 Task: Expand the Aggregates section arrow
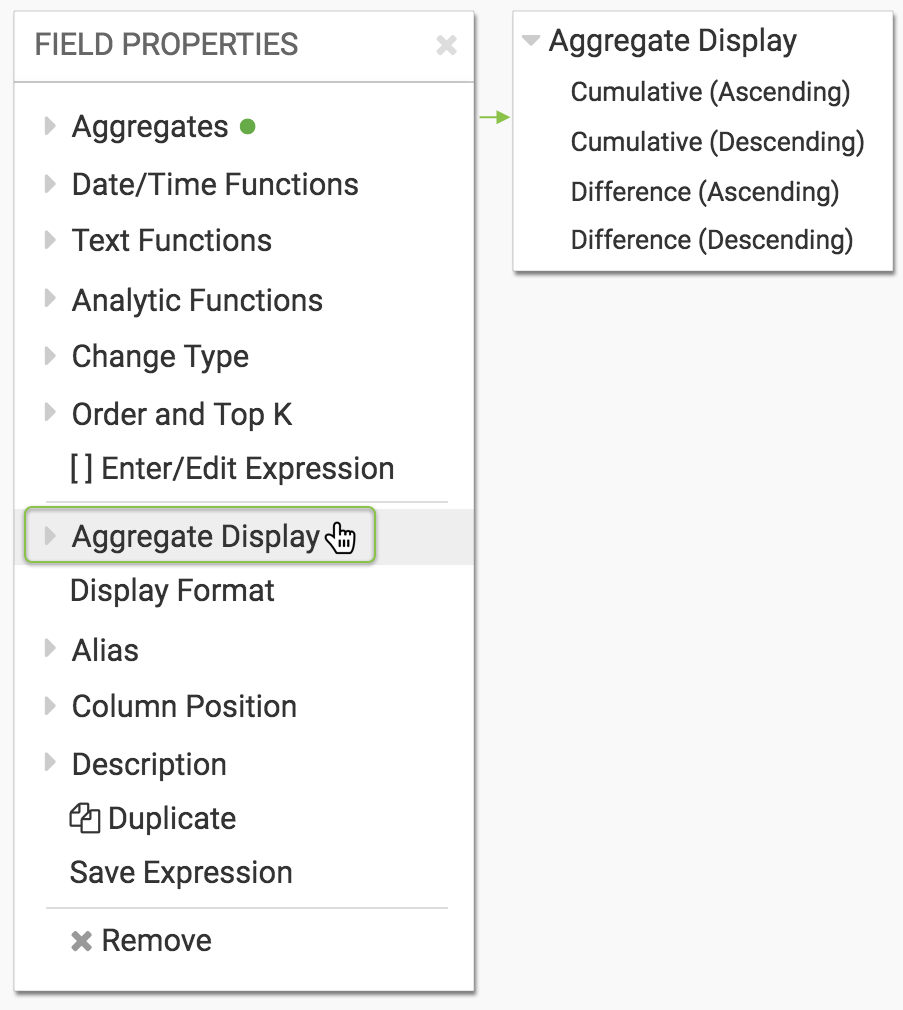(x=49, y=127)
